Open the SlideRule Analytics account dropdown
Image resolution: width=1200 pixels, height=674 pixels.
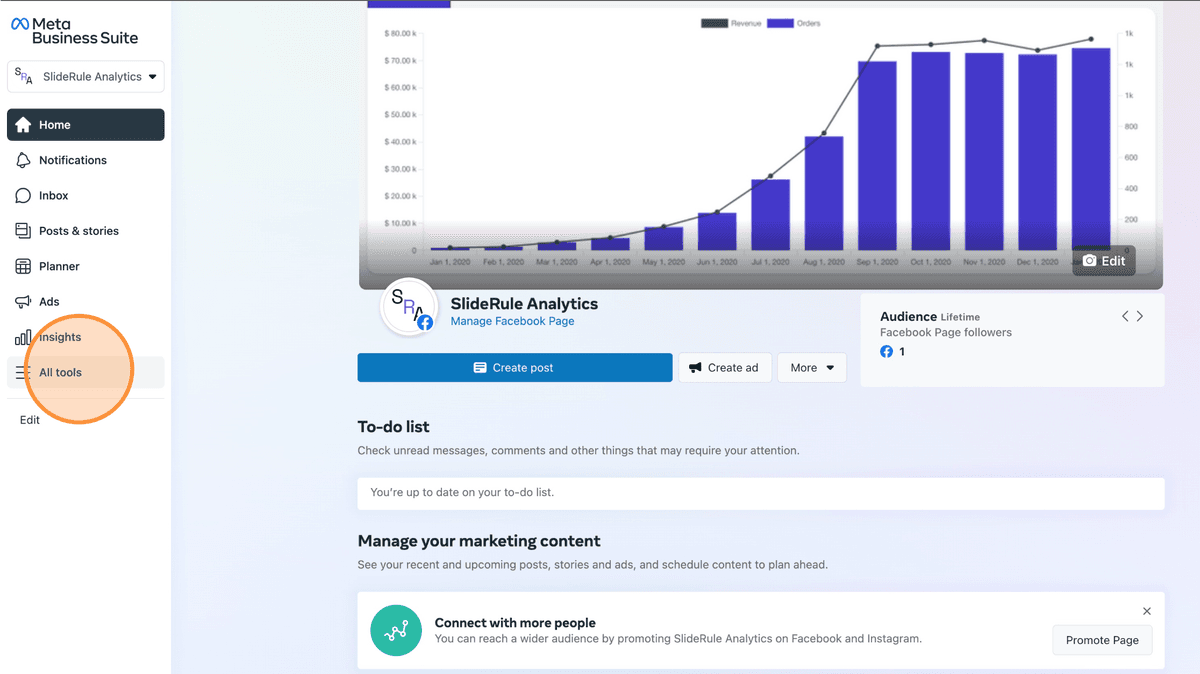(86, 77)
